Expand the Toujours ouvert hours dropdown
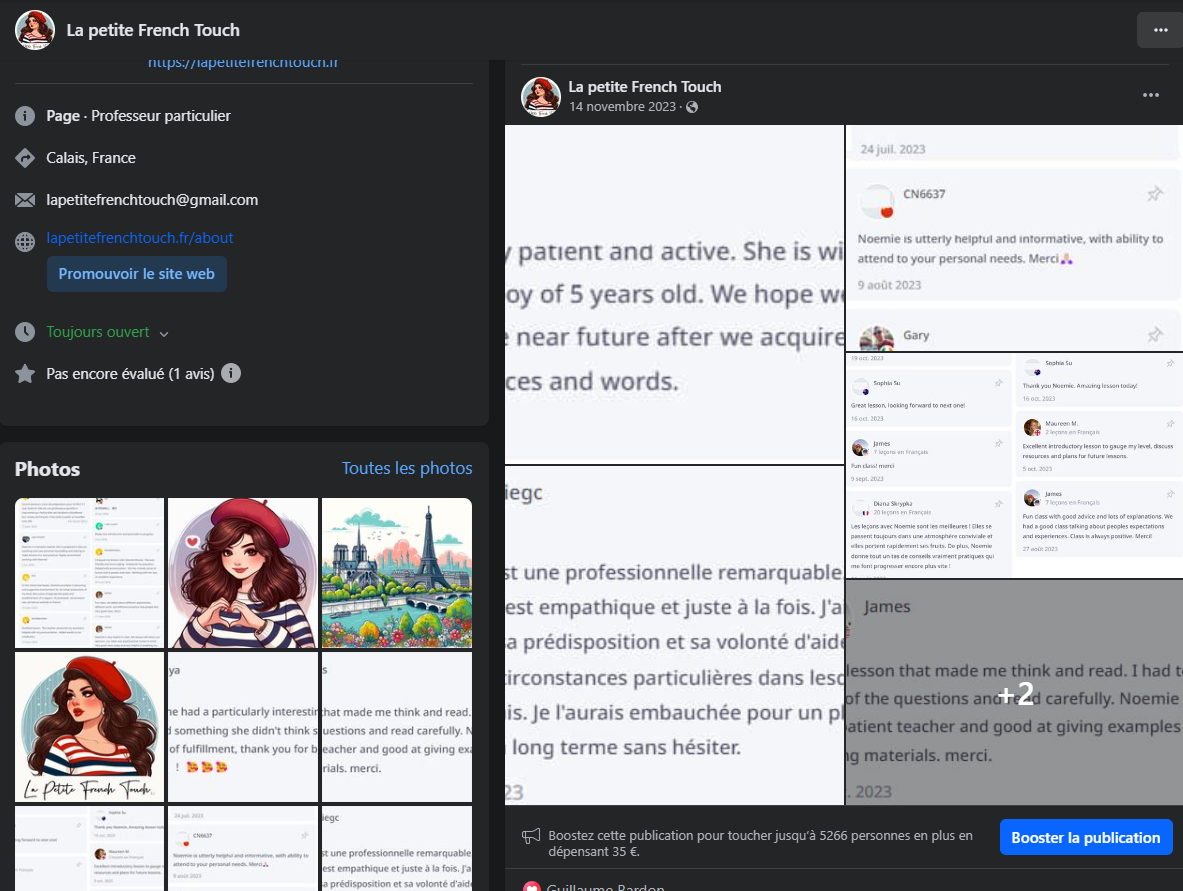This screenshot has height=891, width=1183. (x=164, y=333)
